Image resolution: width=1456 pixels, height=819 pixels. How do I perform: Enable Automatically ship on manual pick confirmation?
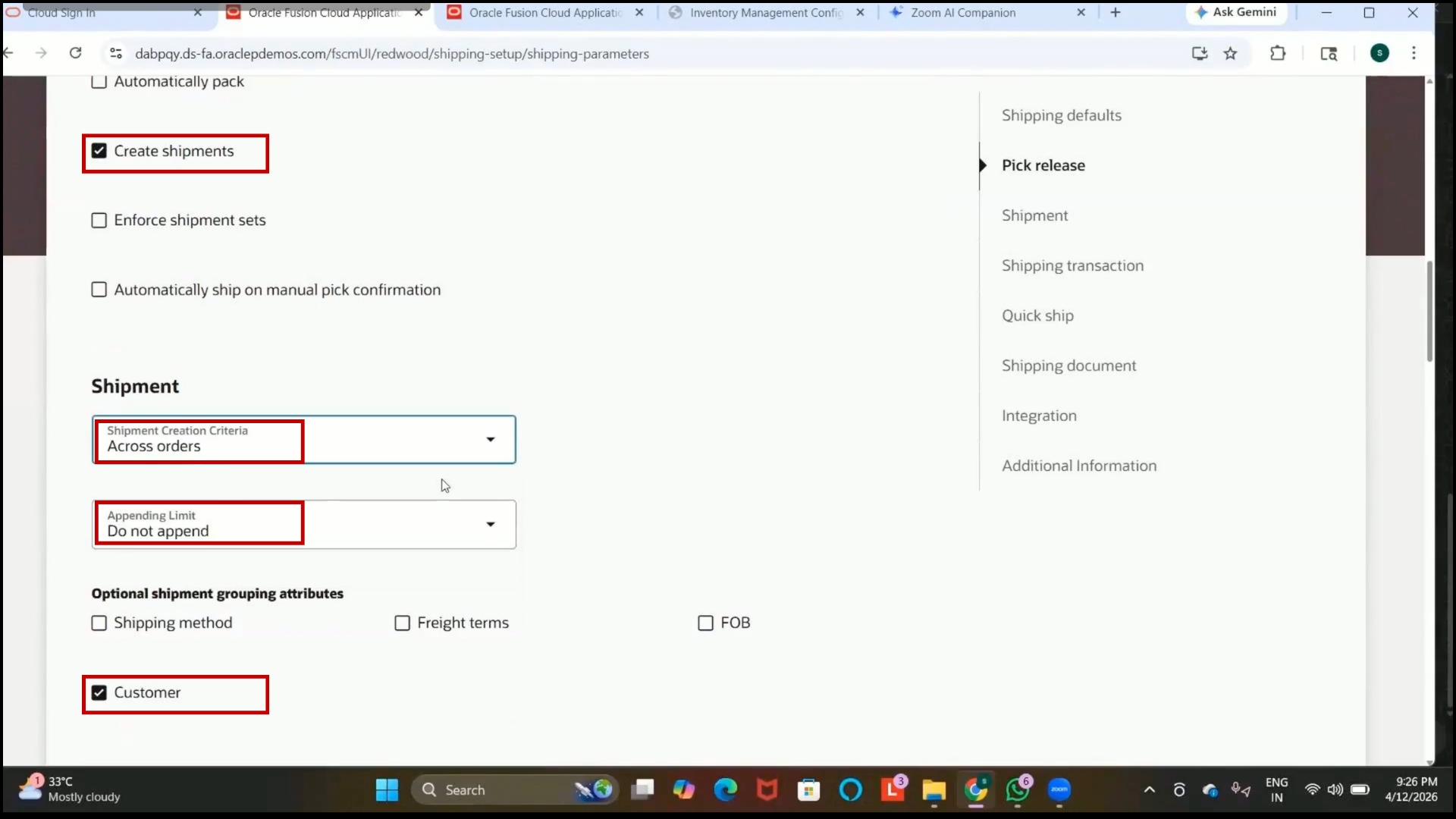tap(99, 290)
